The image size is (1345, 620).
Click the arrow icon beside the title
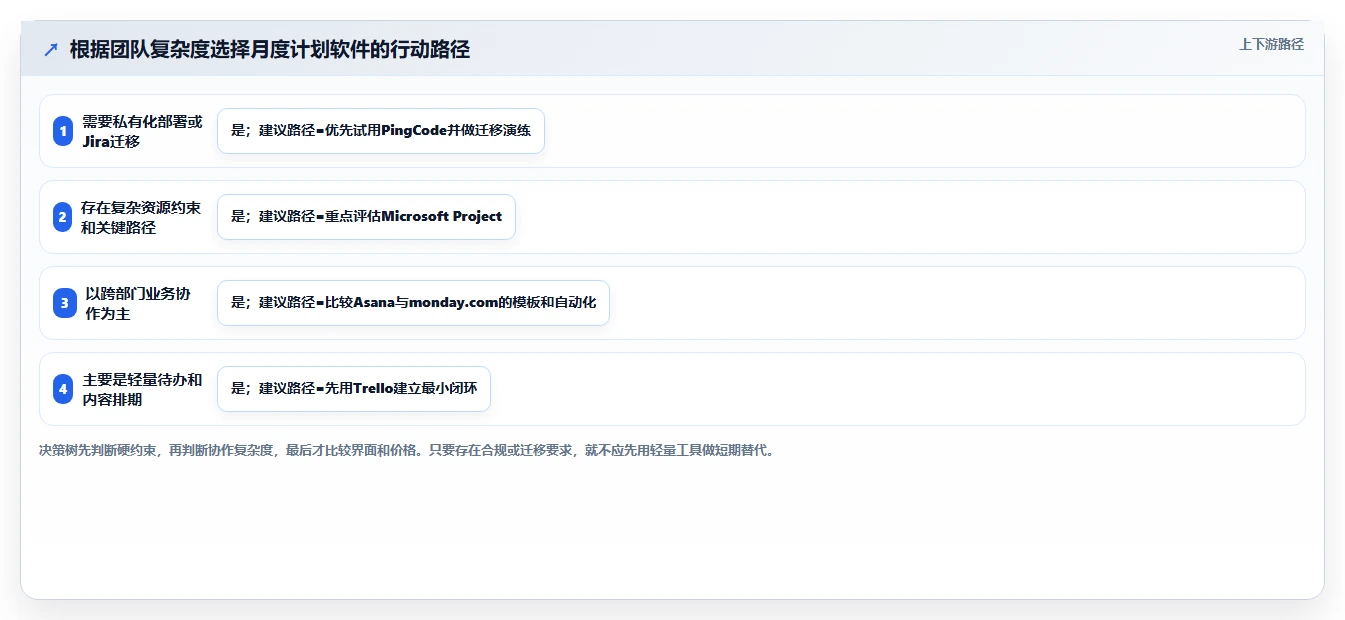51,49
